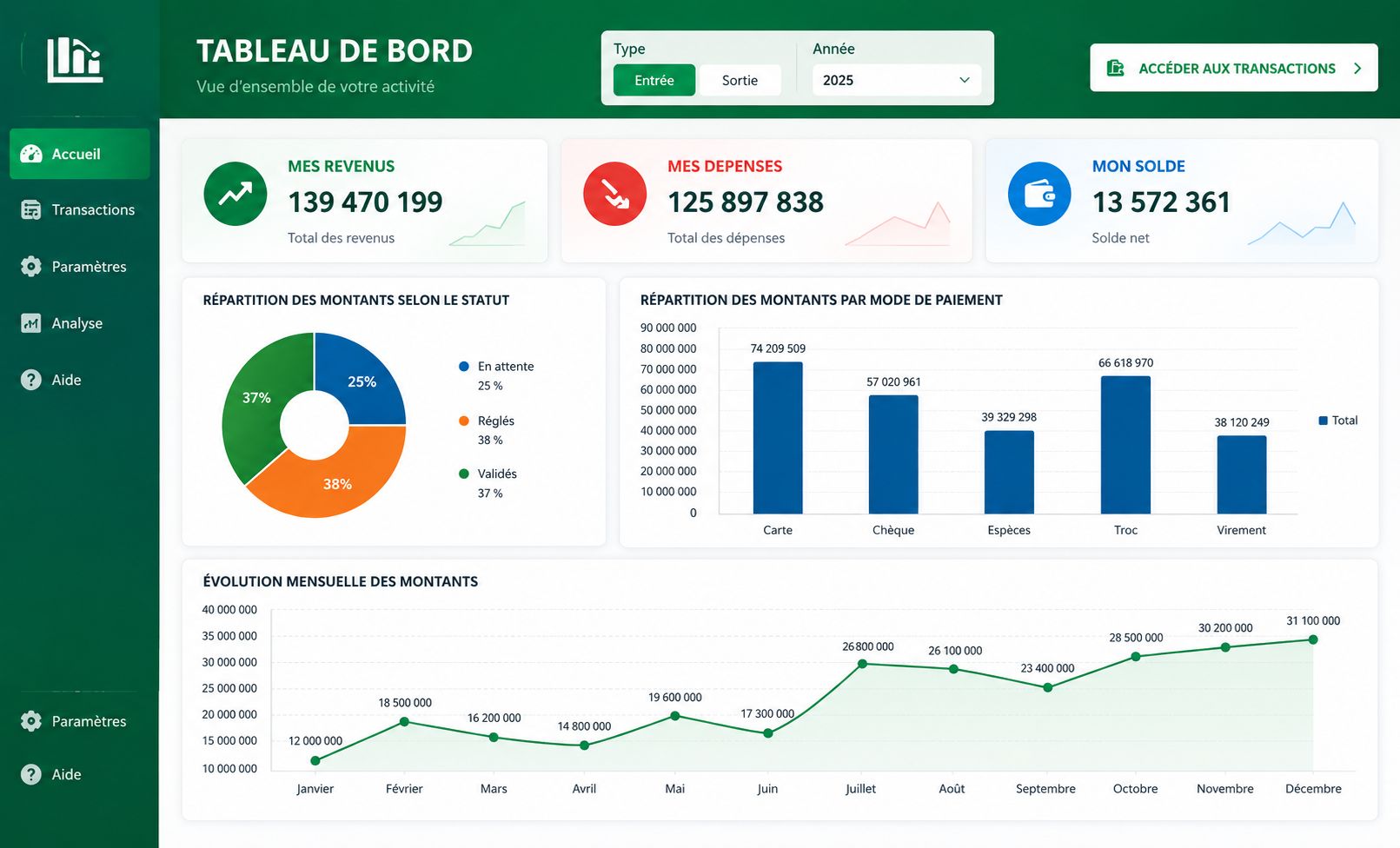Click the Juillet data point on line chart
Screen dimensions: 1400x848
(862, 664)
